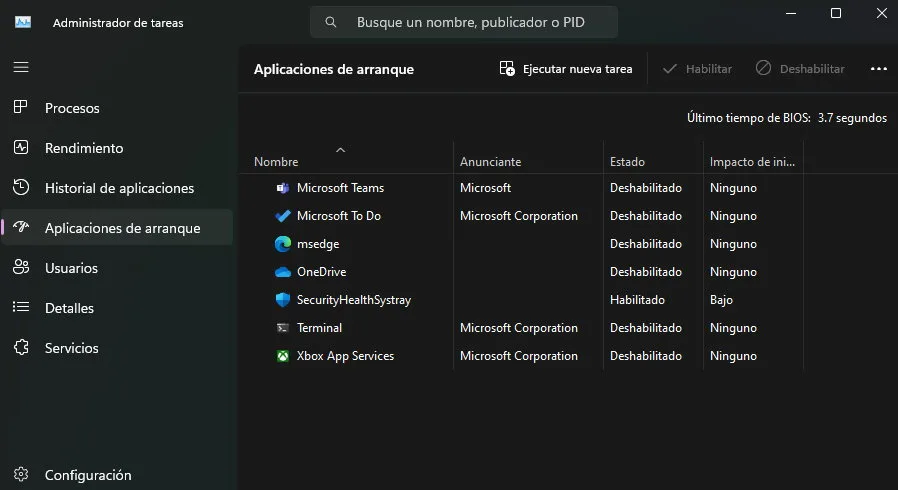Open the Procesos tab

pyautogui.click(x=117, y=108)
